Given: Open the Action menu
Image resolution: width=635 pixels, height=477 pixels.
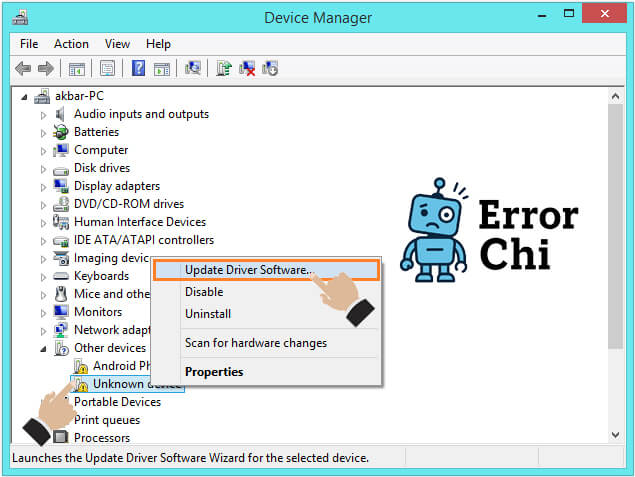Looking at the screenshot, I should [71, 44].
